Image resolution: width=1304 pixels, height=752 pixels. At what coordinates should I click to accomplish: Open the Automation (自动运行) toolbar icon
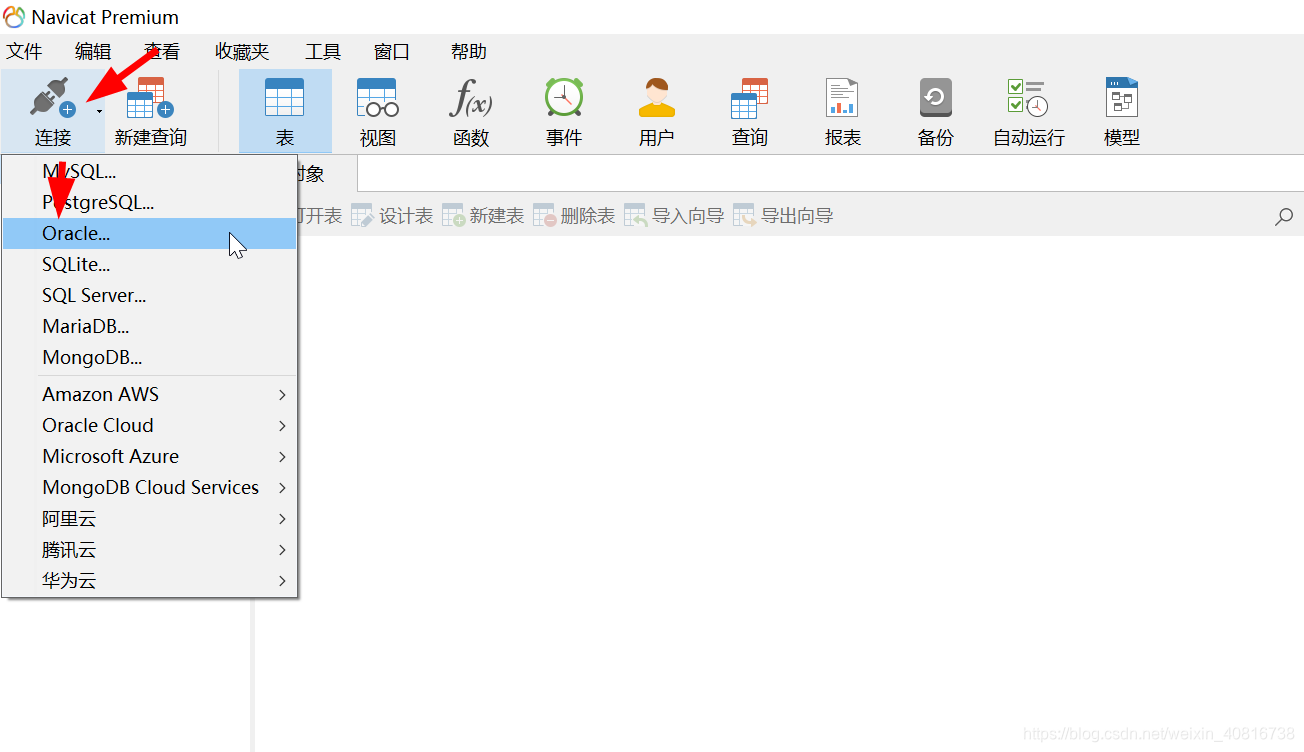(1028, 98)
